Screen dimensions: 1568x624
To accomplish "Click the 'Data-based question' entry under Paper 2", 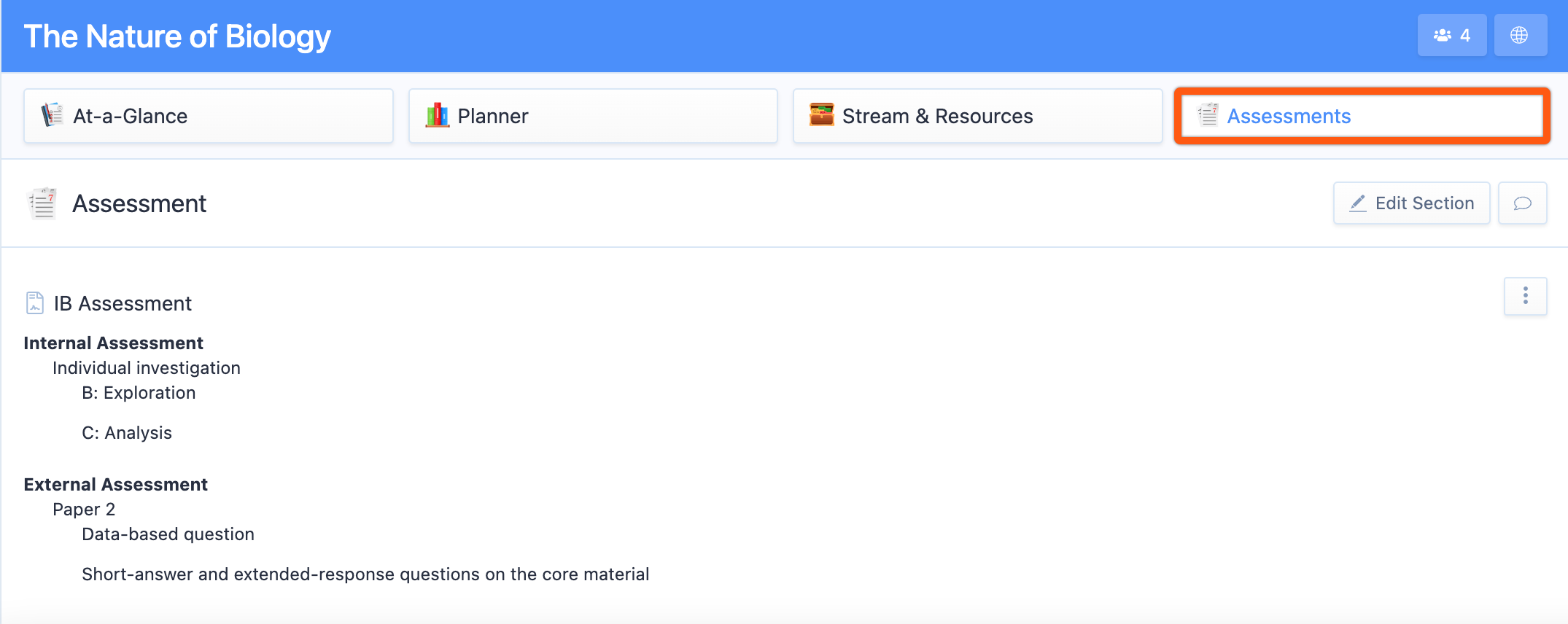I will (x=168, y=534).
